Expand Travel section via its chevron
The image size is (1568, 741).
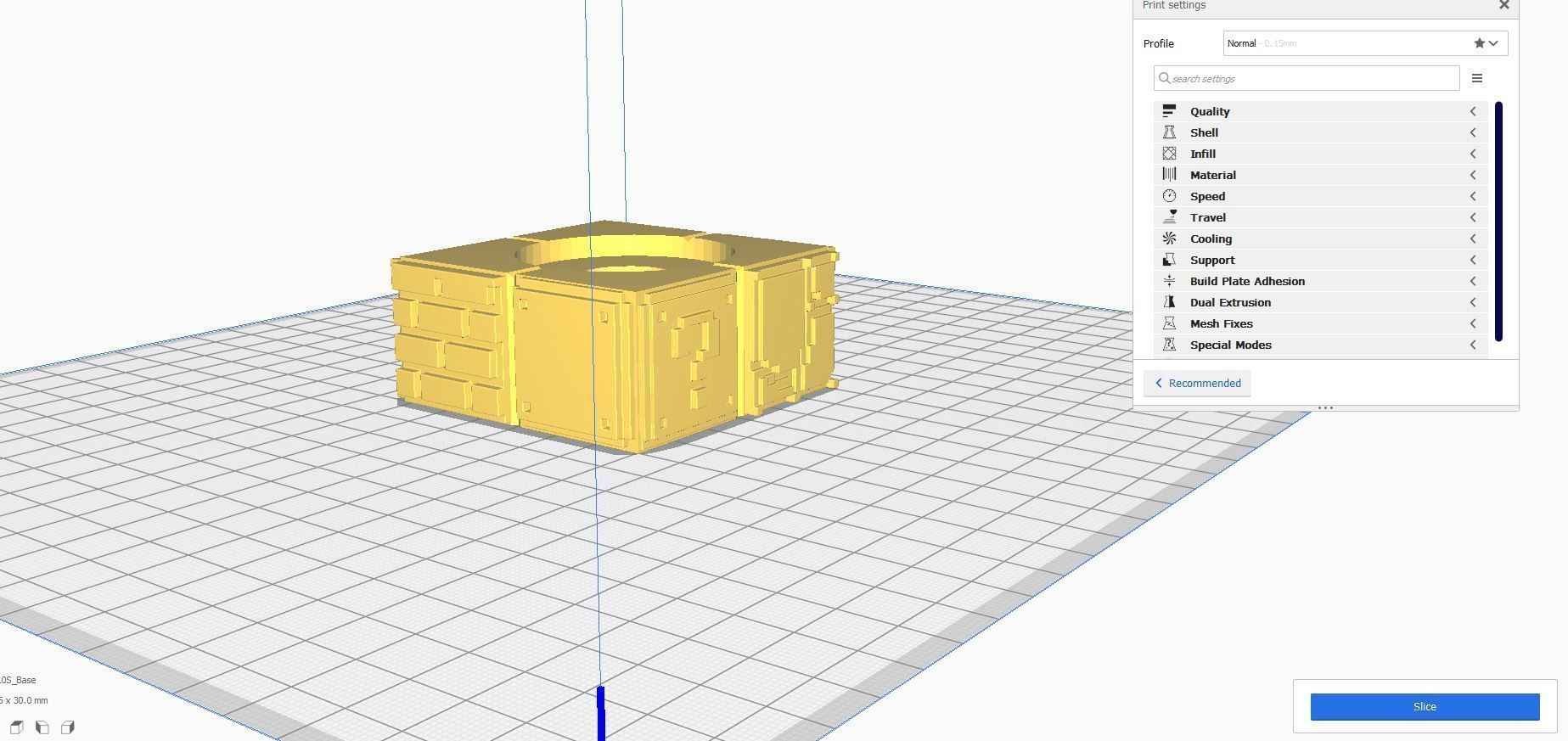click(x=1473, y=217)
